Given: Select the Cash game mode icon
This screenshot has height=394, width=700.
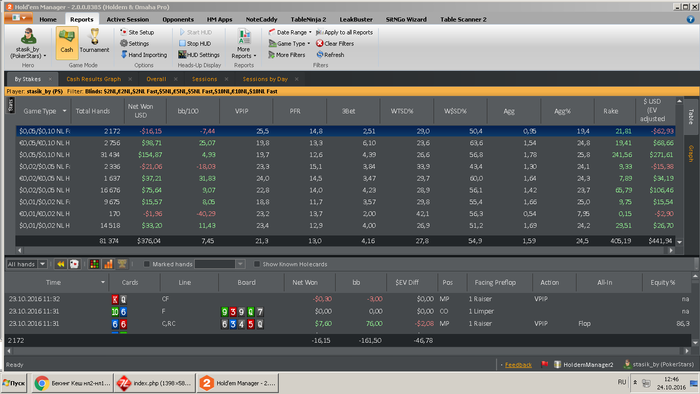Looking at the screenshot, I should [67, 42].
